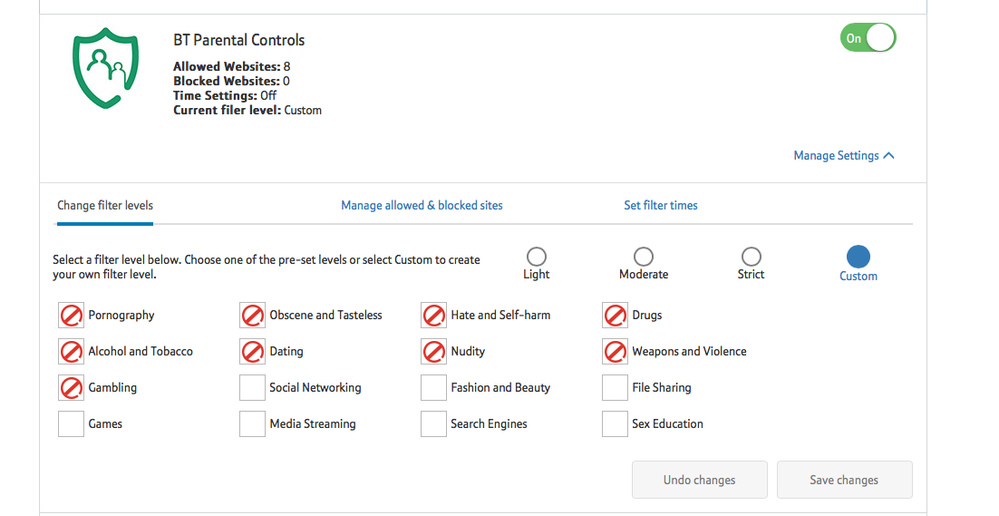
Task: Turn off the BT Parental Controls switch
Action: point(868,38)
